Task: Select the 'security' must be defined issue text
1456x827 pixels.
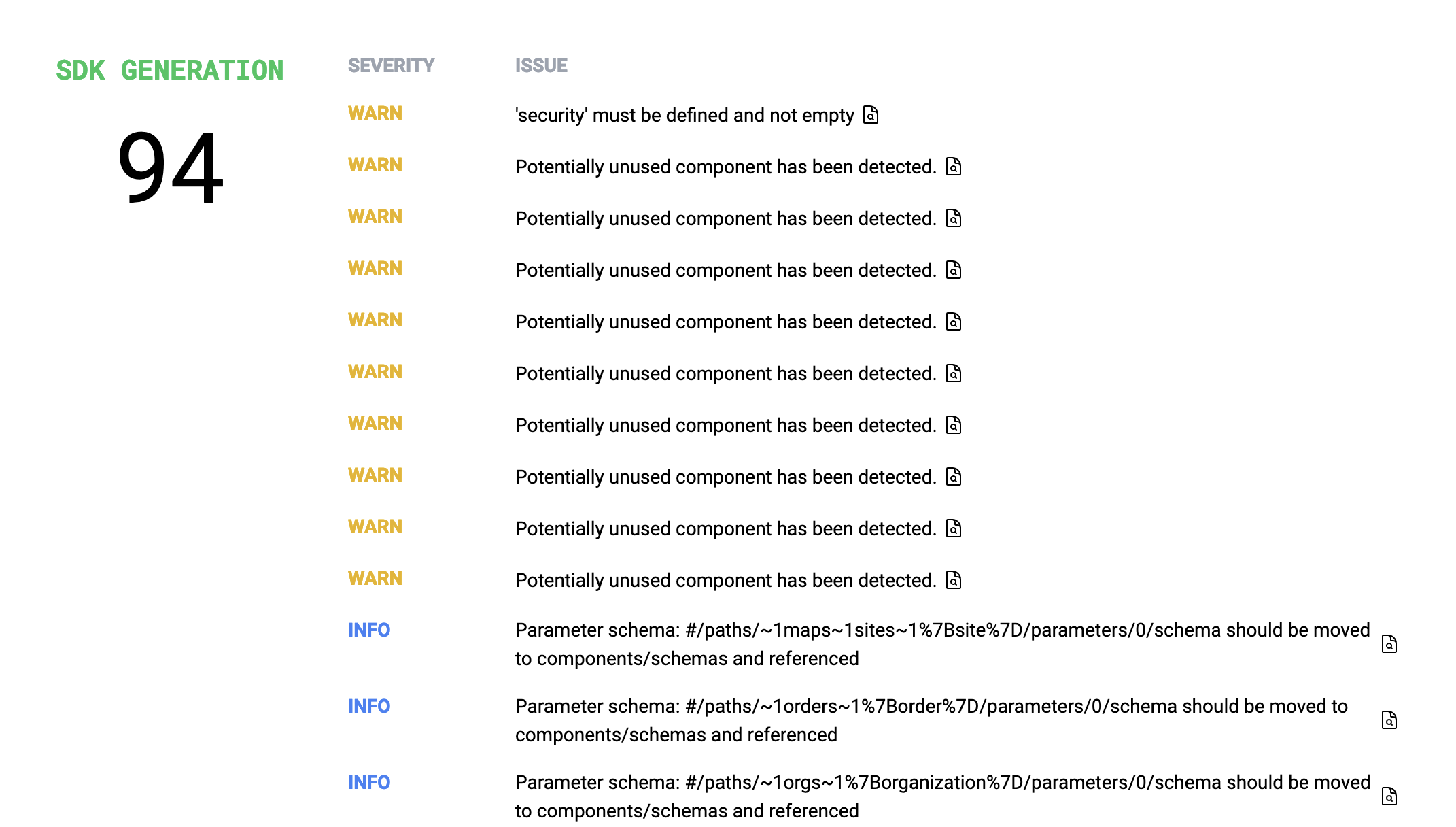Action: coord(684,115)
